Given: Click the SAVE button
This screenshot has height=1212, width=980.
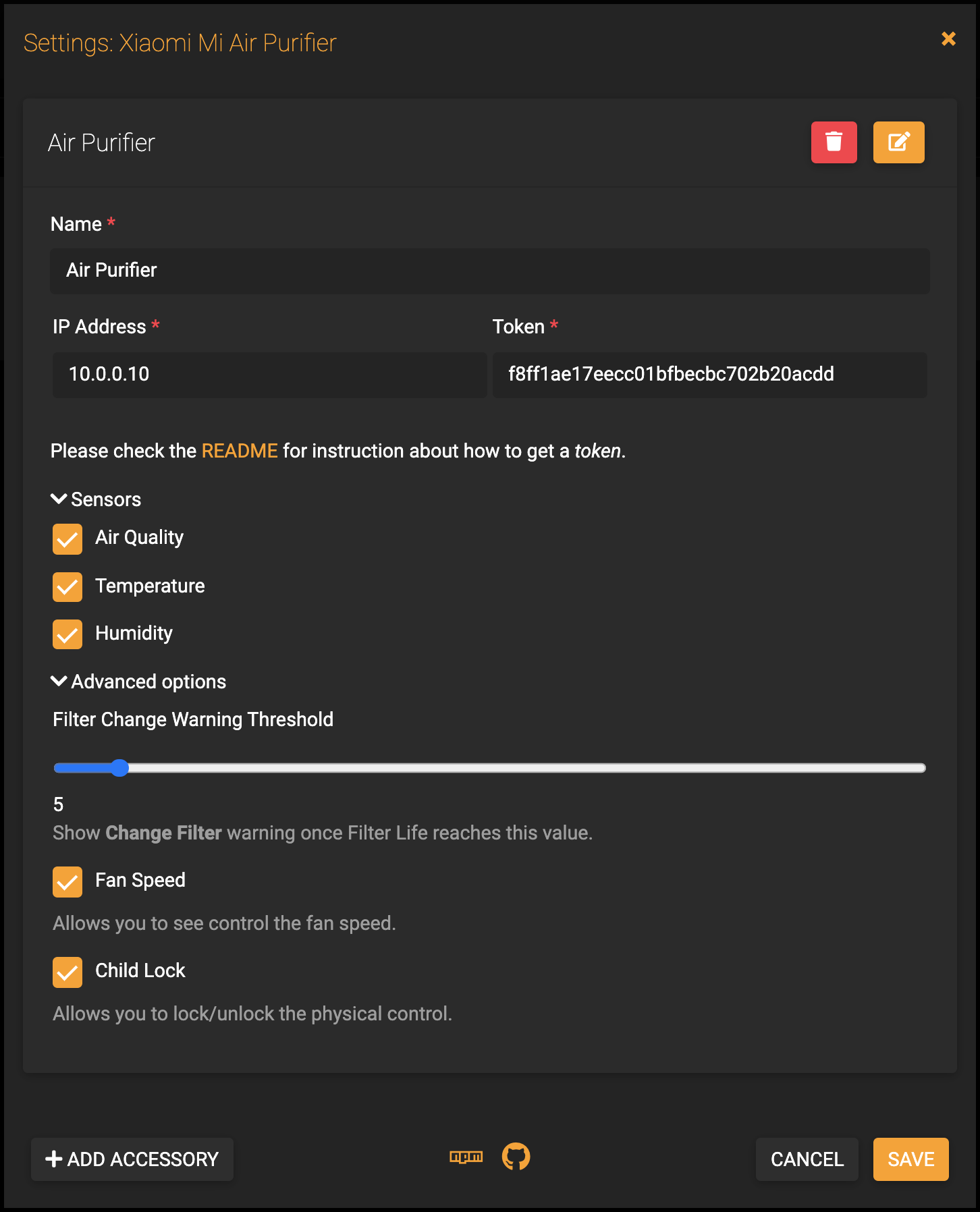Looking at the screenshot, I should click(911, 1159).
